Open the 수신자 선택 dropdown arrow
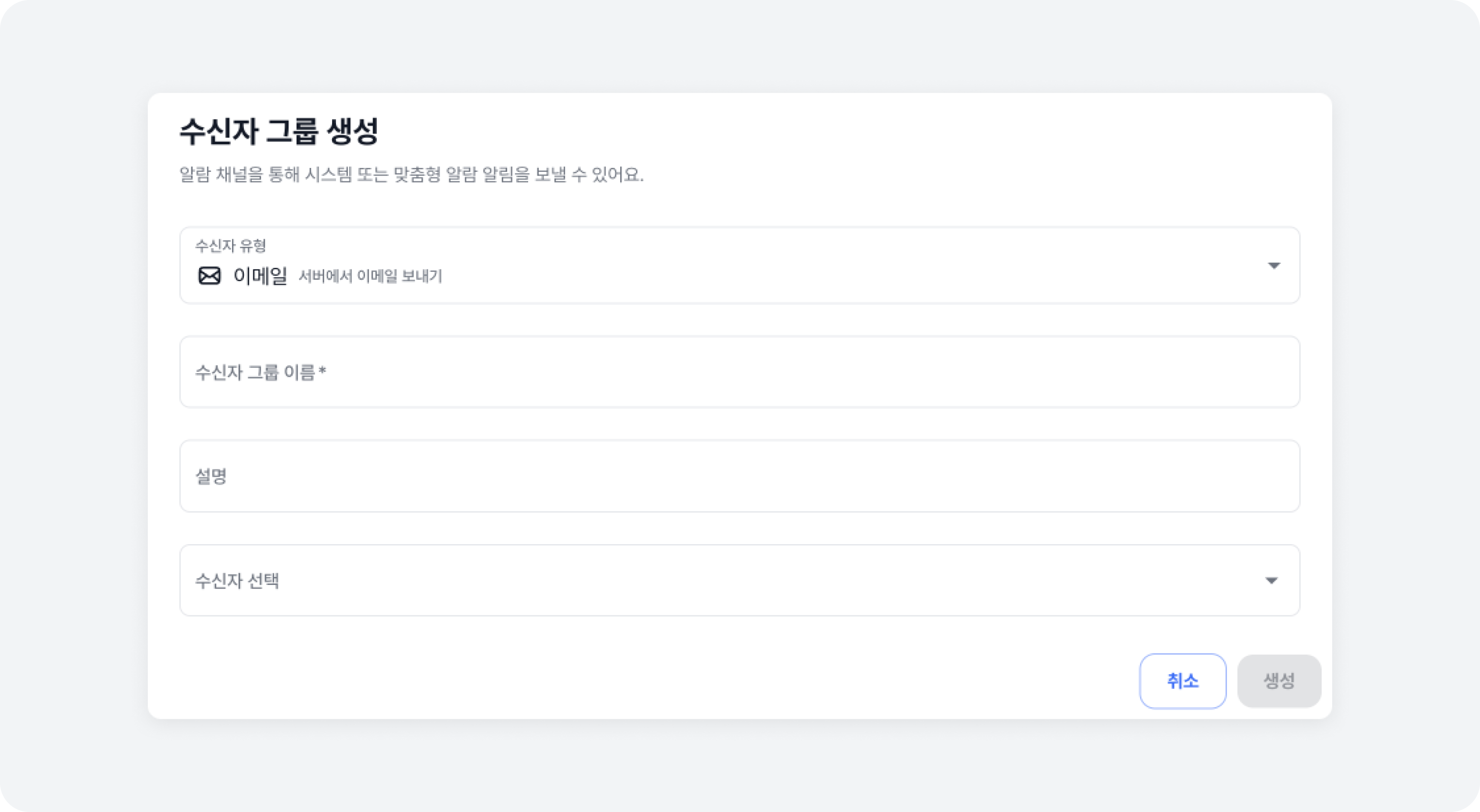Viewport: 1480px width, 812px height. [1272, 581]
